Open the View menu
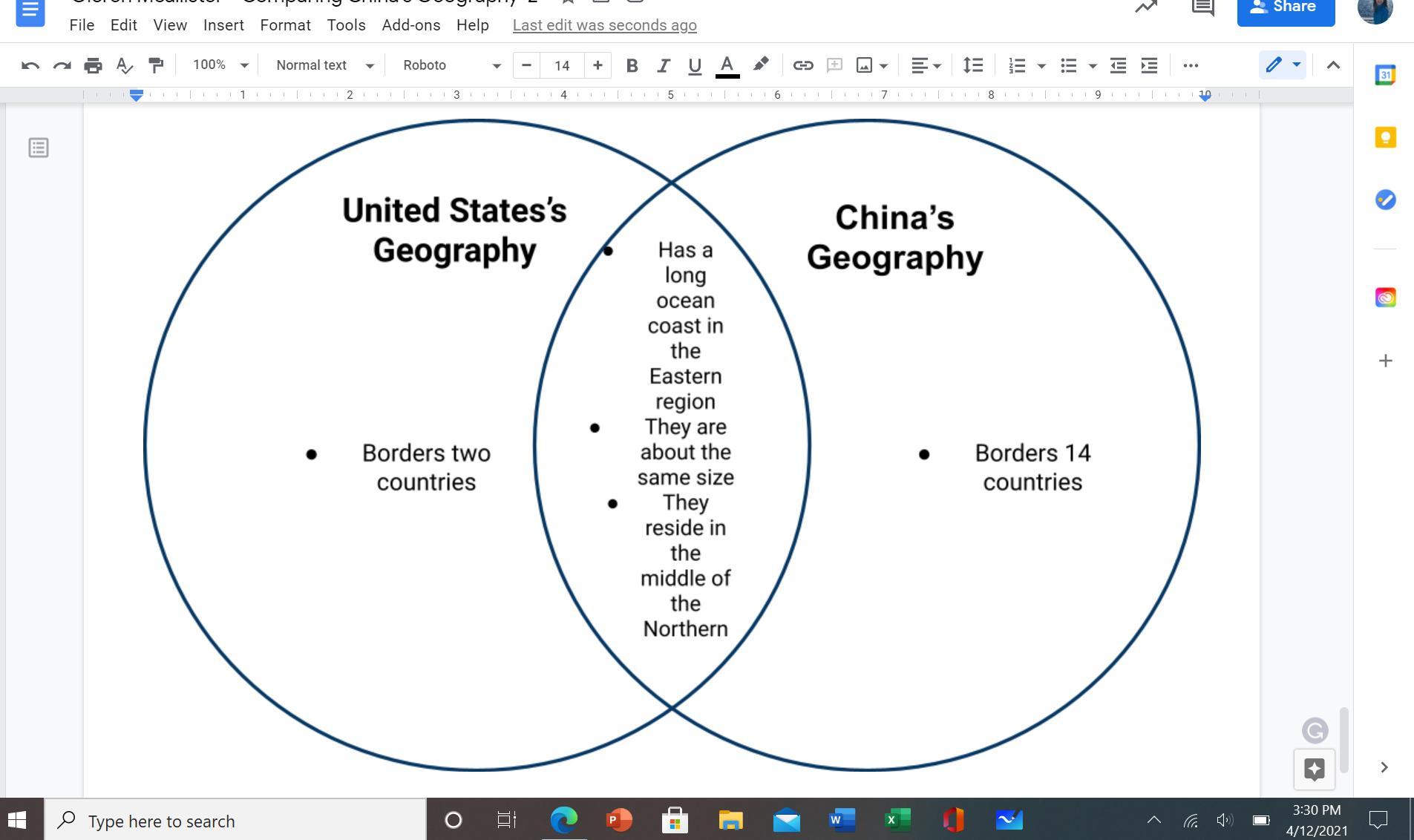This screenshot has width=1414, height=840. click(x=170, y=25)
